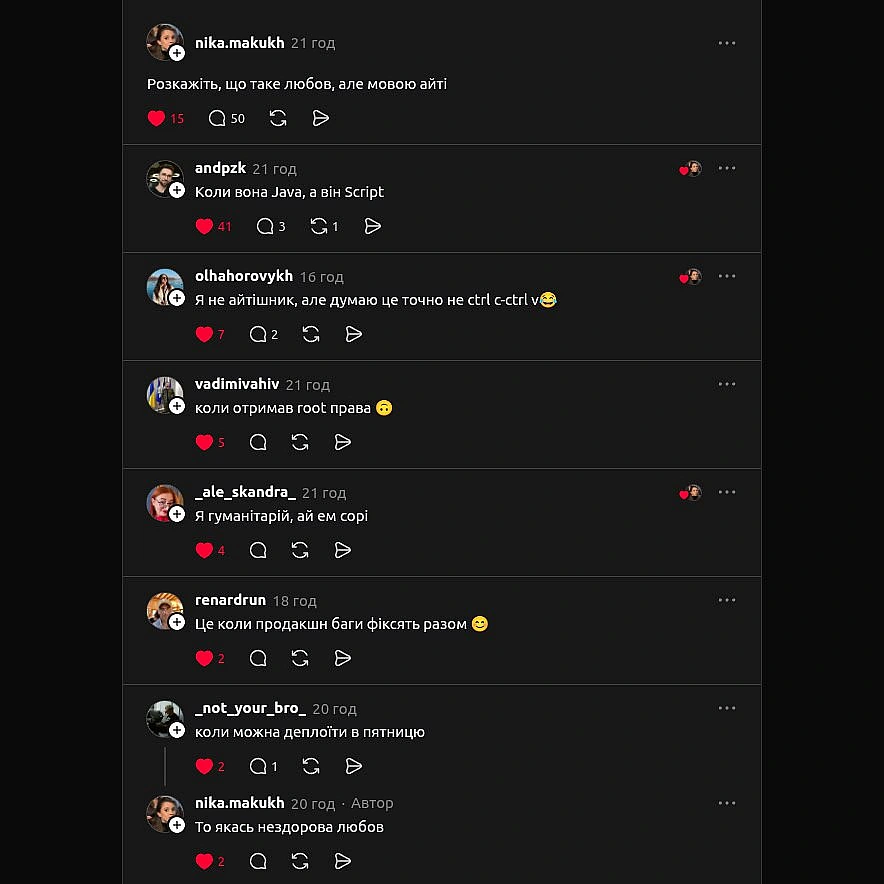Reply to olhahorovykh's ctrl c-ctrl v comment
The height and width of the screenshot is (884, 884).
point(258,334)
